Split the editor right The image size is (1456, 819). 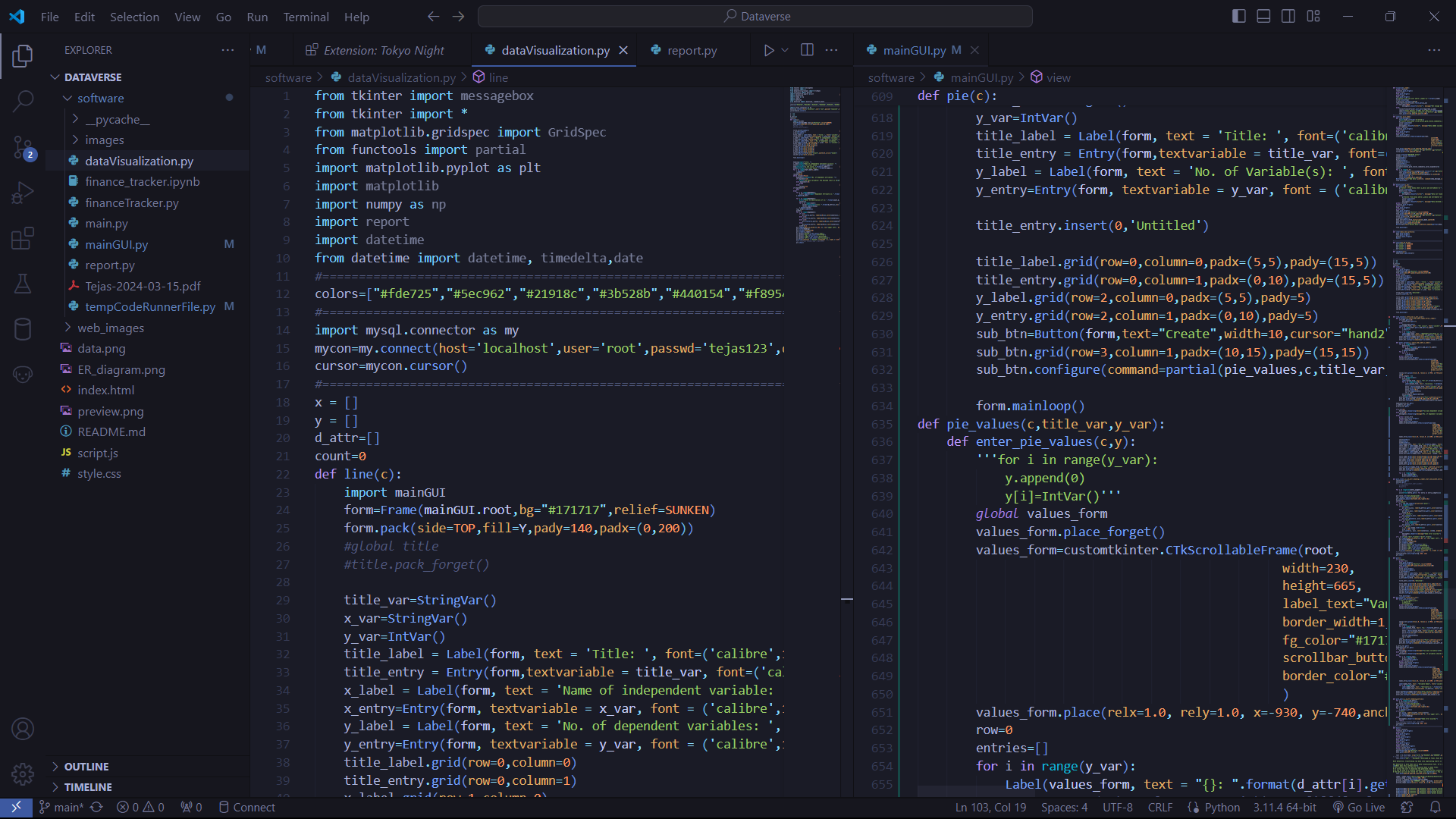tap(807, 50)
